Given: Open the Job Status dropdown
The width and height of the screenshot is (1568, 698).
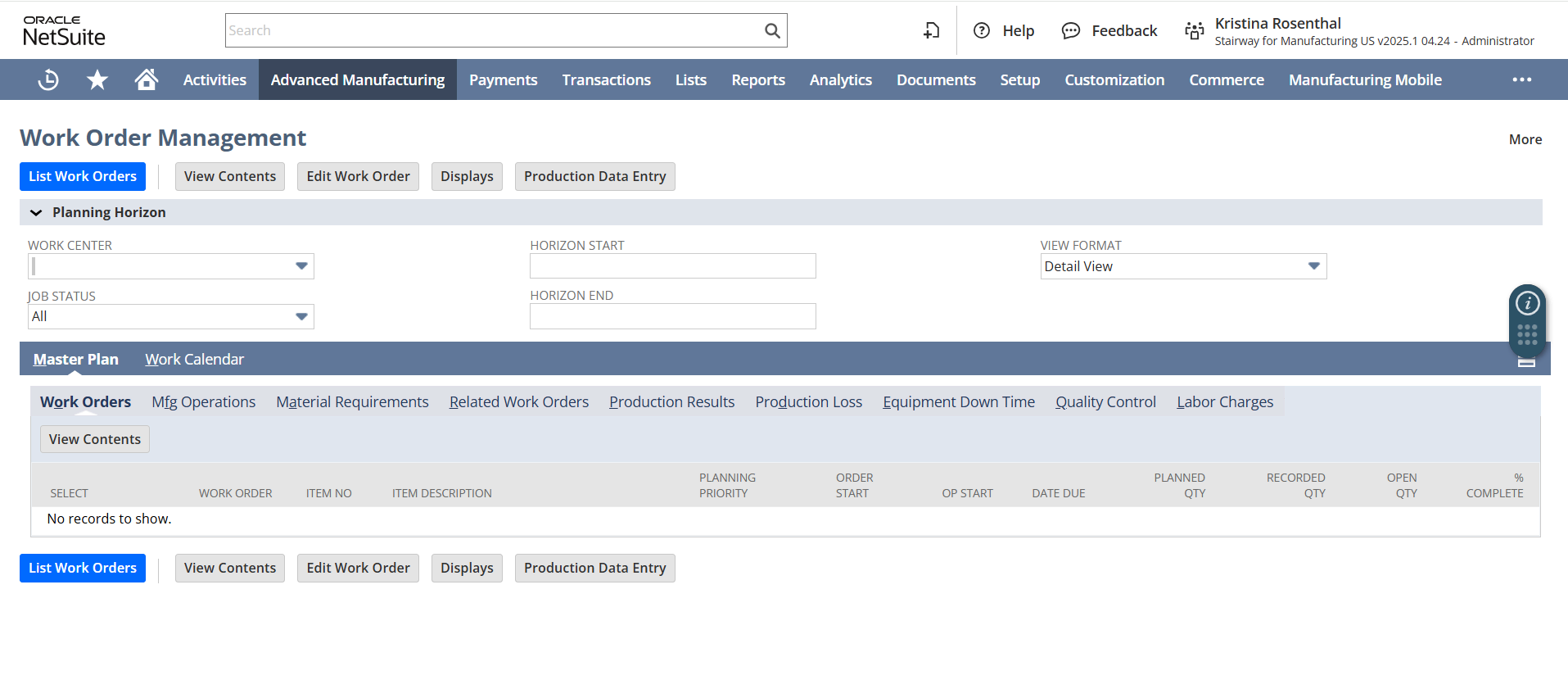Looking at the screenshot, I should click(x=301, y=316).
